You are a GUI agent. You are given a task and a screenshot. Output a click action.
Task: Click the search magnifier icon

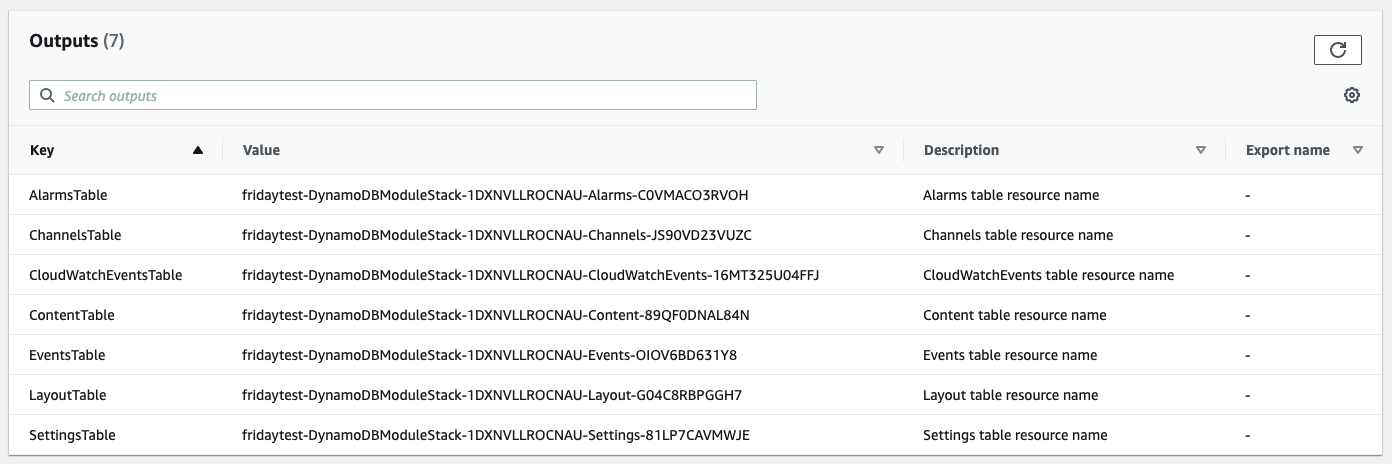[x=47, y=96]
